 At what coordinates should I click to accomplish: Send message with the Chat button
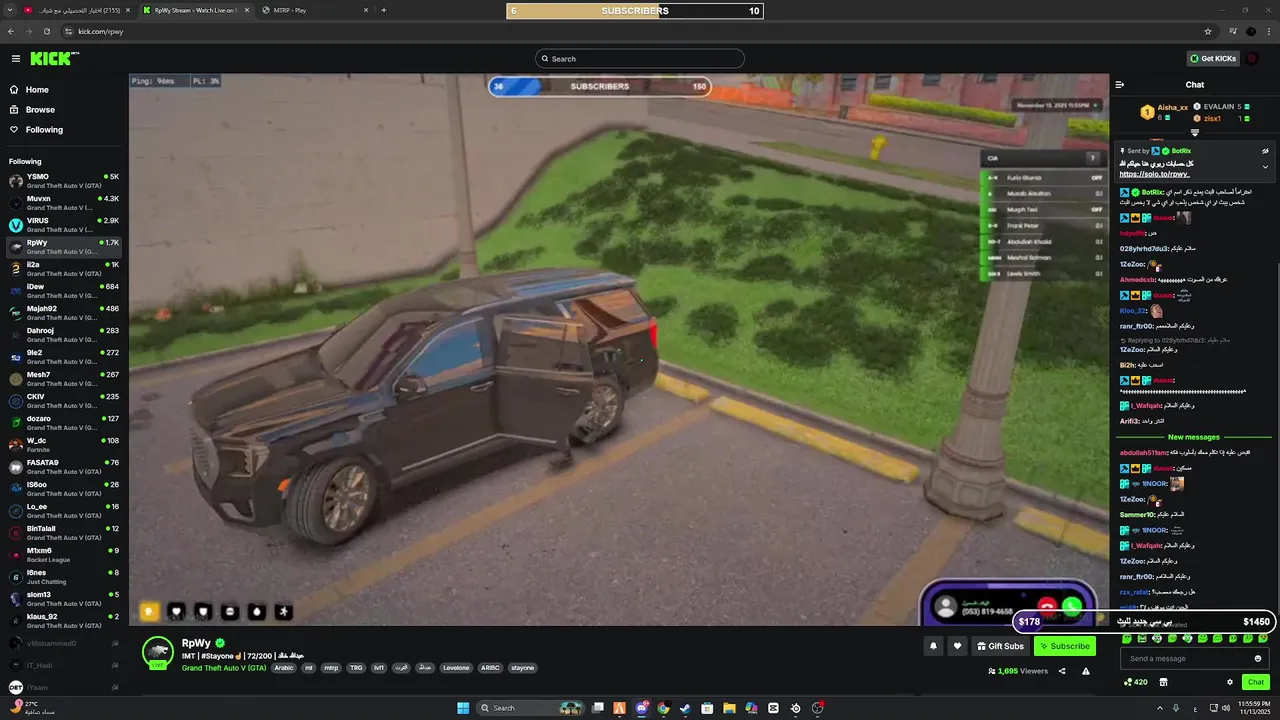pyautogui.click(x=1256, y=682)
